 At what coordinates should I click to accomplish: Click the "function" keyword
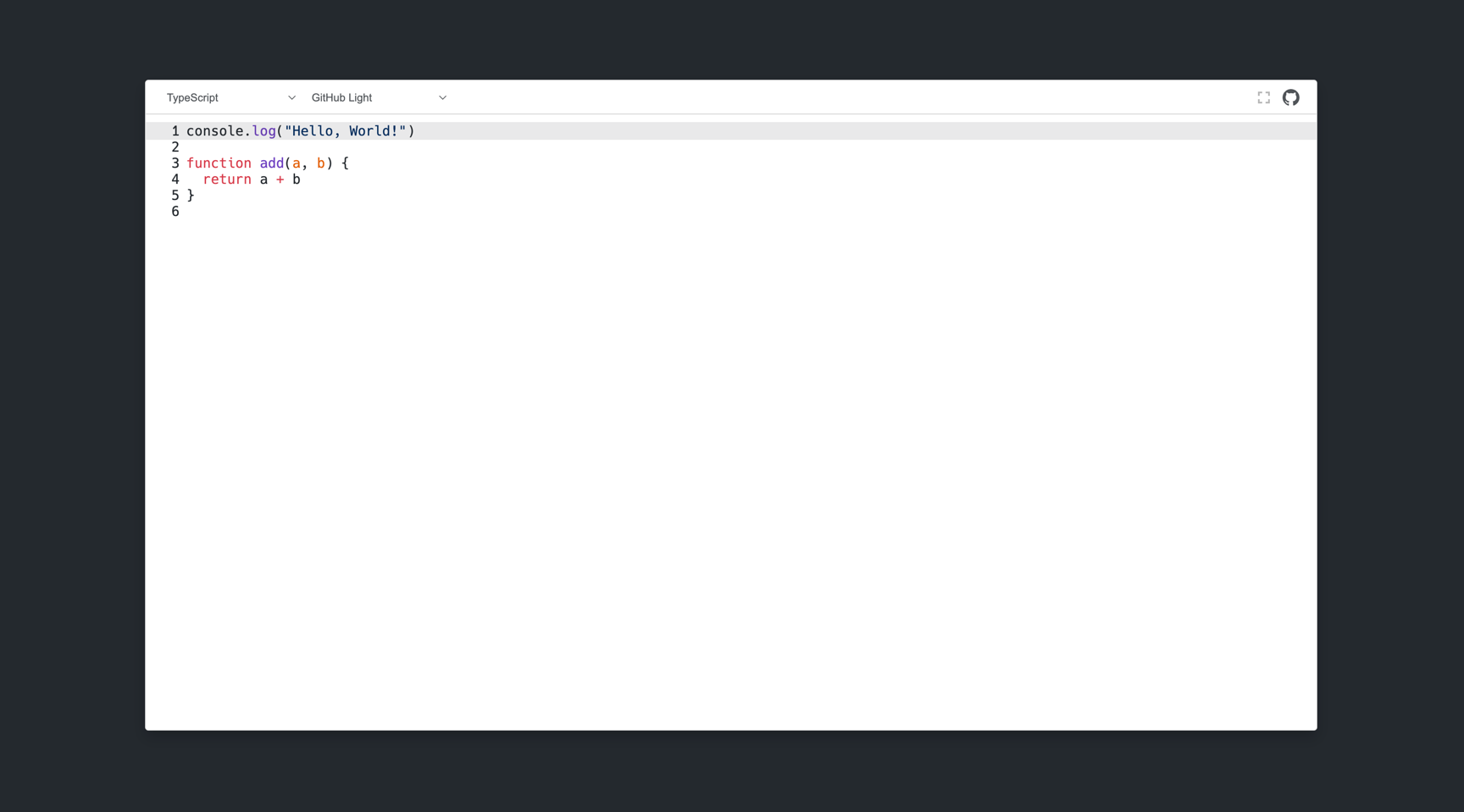pyautogui.click(x=219, y=163)
